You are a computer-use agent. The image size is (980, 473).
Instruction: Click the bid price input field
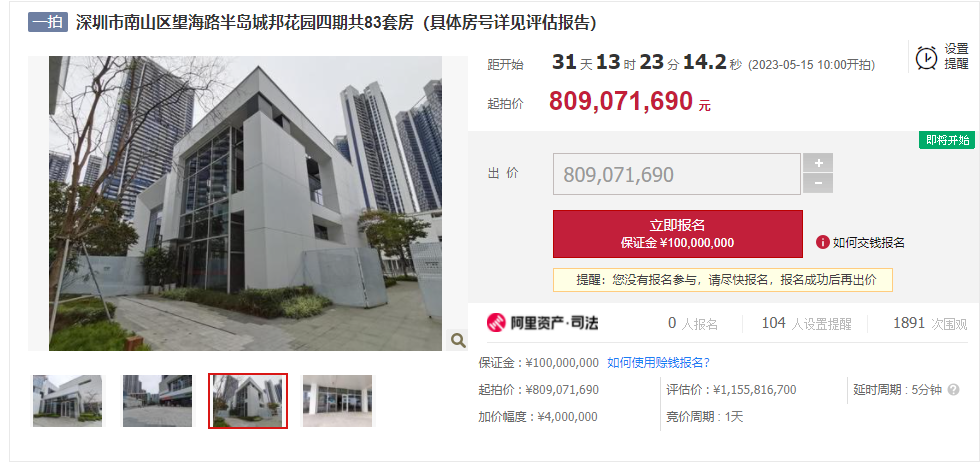click(x=677, y=174)
